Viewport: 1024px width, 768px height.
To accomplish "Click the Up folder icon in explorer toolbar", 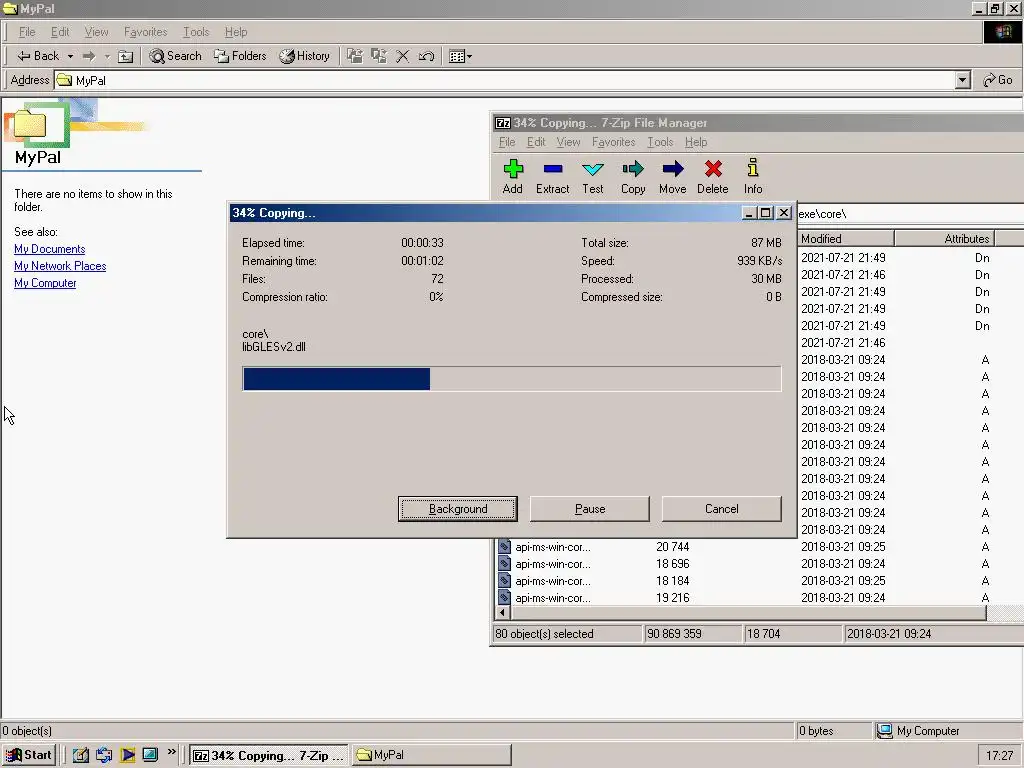I will tap(125, 57).
